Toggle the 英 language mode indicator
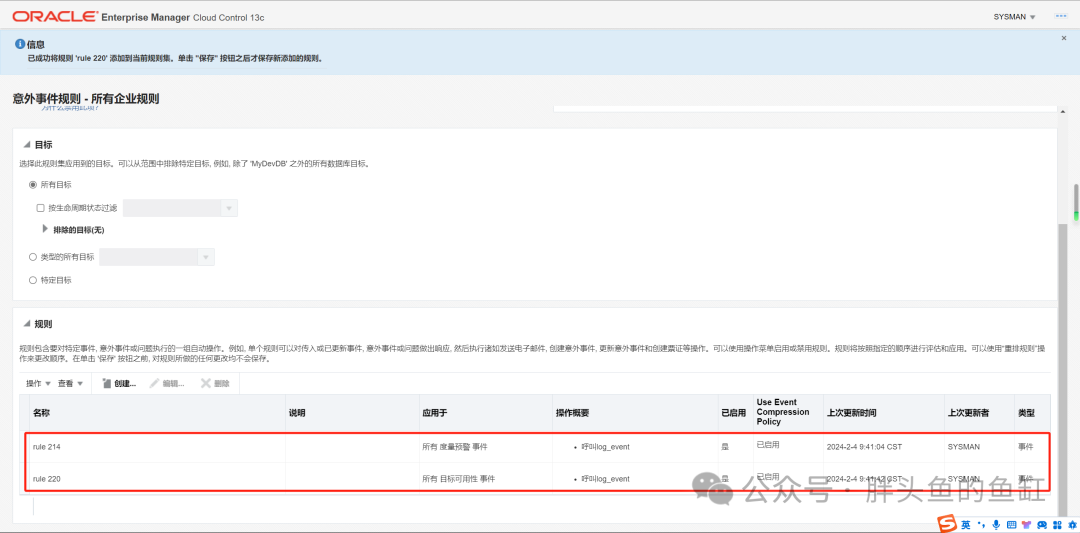Screen dimensions: 1080x533 tap(966, 525)
